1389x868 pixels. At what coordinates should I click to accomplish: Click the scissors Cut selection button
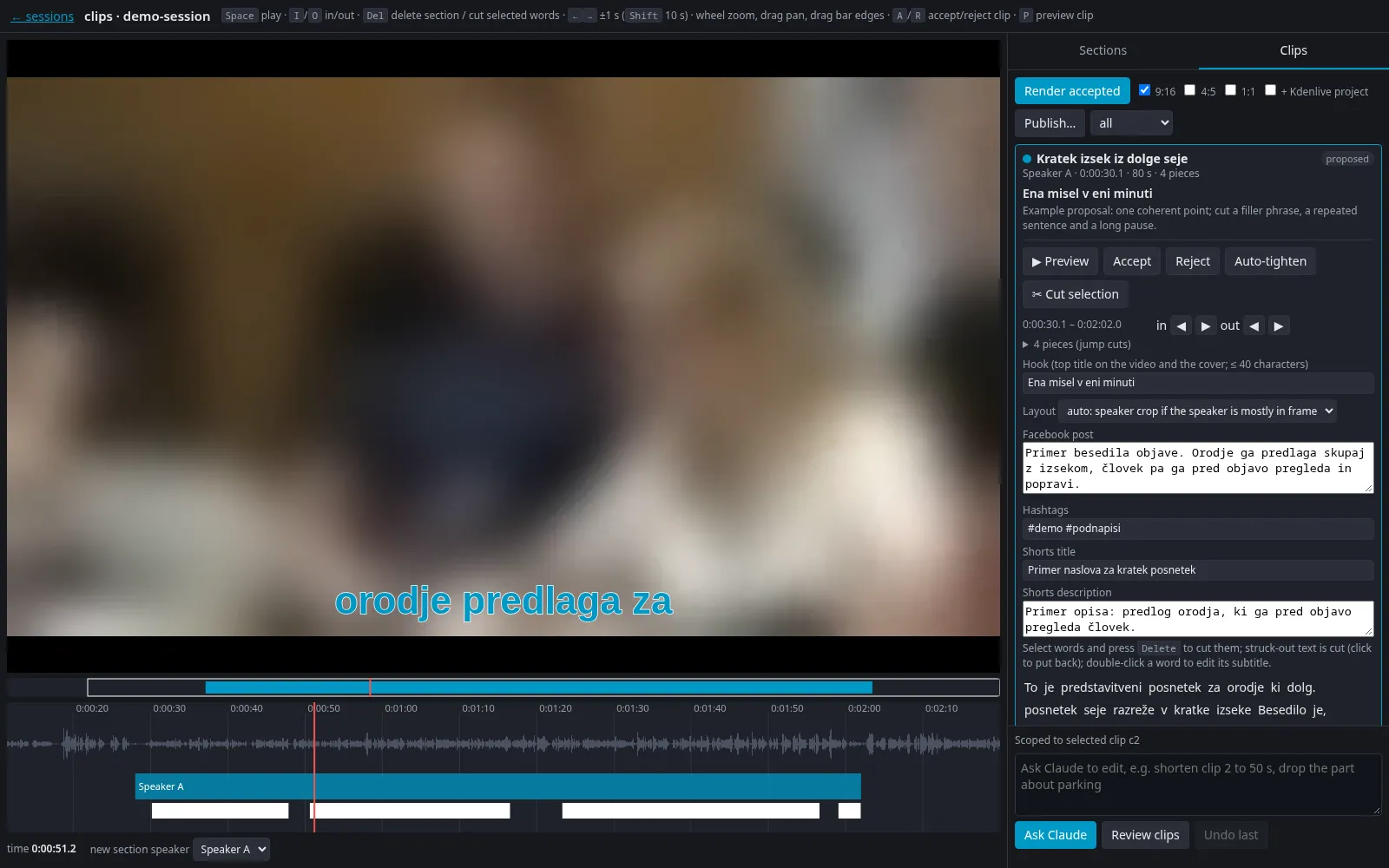click(1075, 294)
